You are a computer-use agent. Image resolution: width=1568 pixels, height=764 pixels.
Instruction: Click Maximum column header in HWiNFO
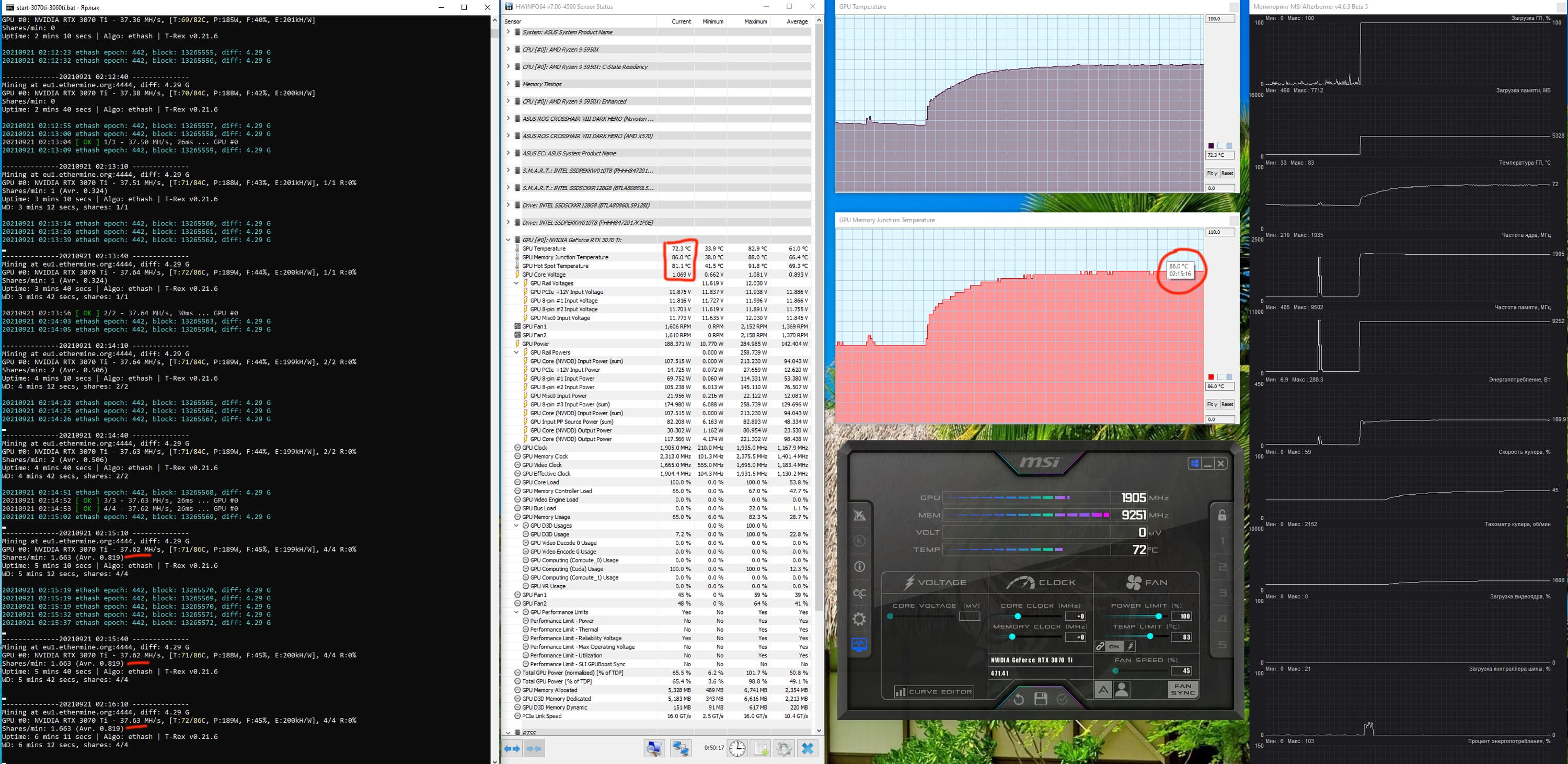click(755, 21)
